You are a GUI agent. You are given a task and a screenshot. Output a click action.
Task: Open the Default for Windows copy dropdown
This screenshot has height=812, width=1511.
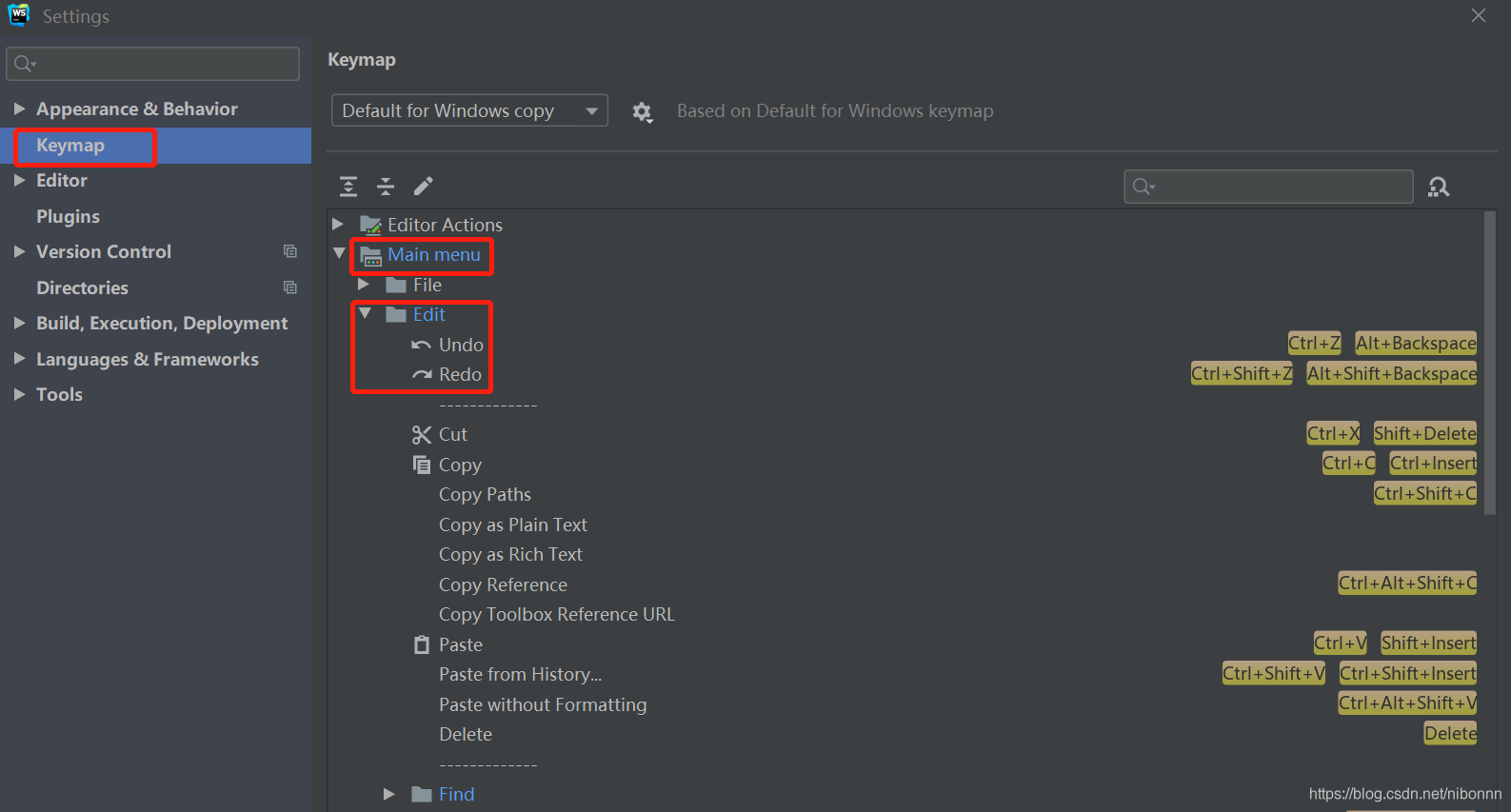(469, 110)
